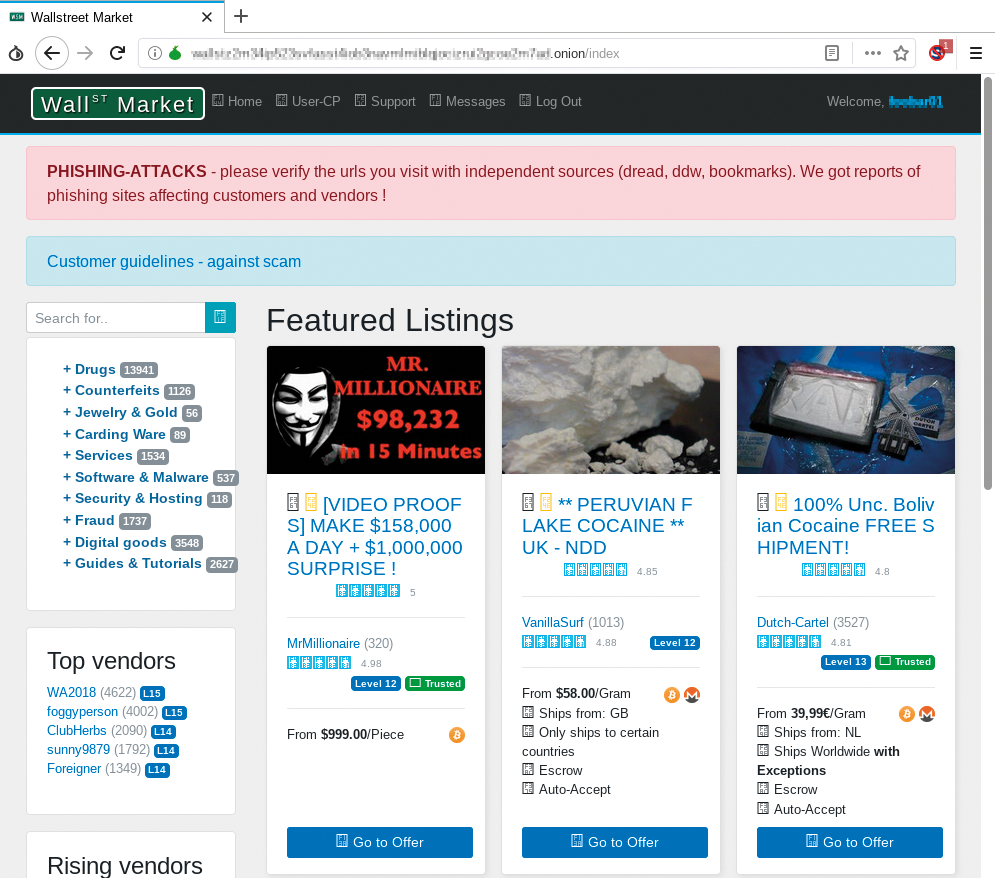Screen dimensions: 995x878
Task: Click Bitcoin icon on Peruvian cocaine listing
Action: pos(672,695)
